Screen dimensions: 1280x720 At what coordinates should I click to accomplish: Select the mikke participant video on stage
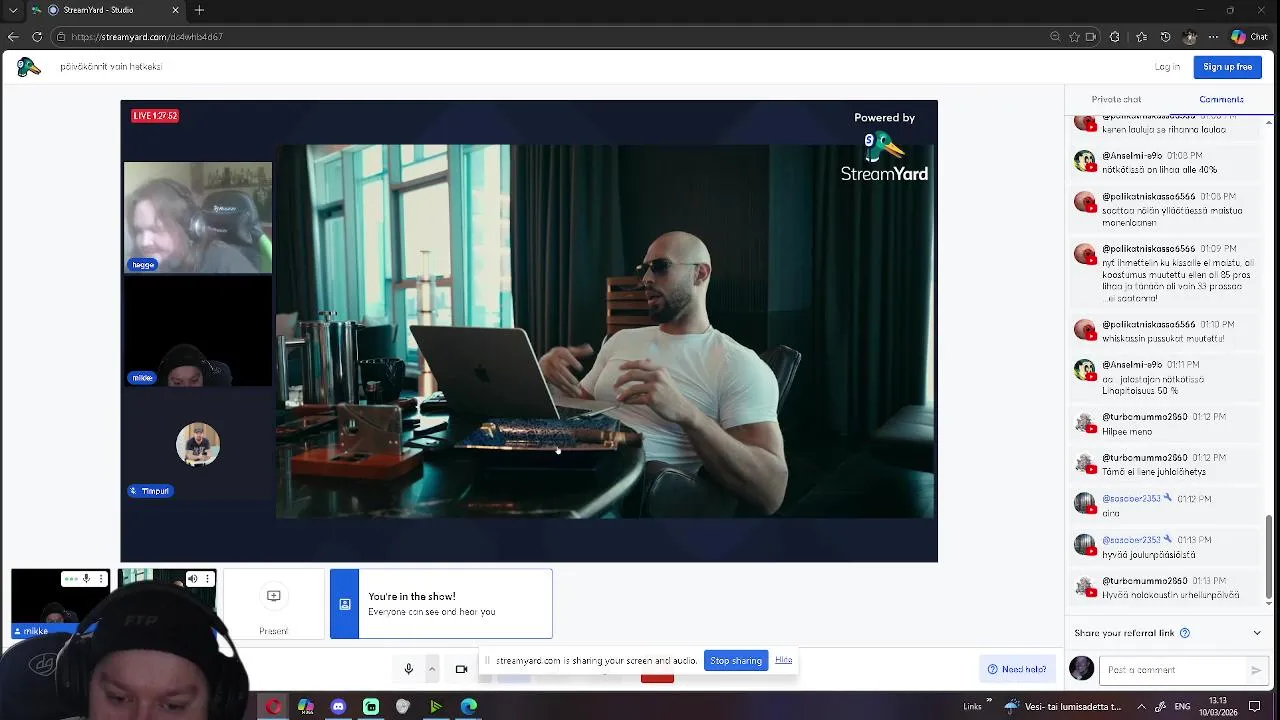point(198,331)
